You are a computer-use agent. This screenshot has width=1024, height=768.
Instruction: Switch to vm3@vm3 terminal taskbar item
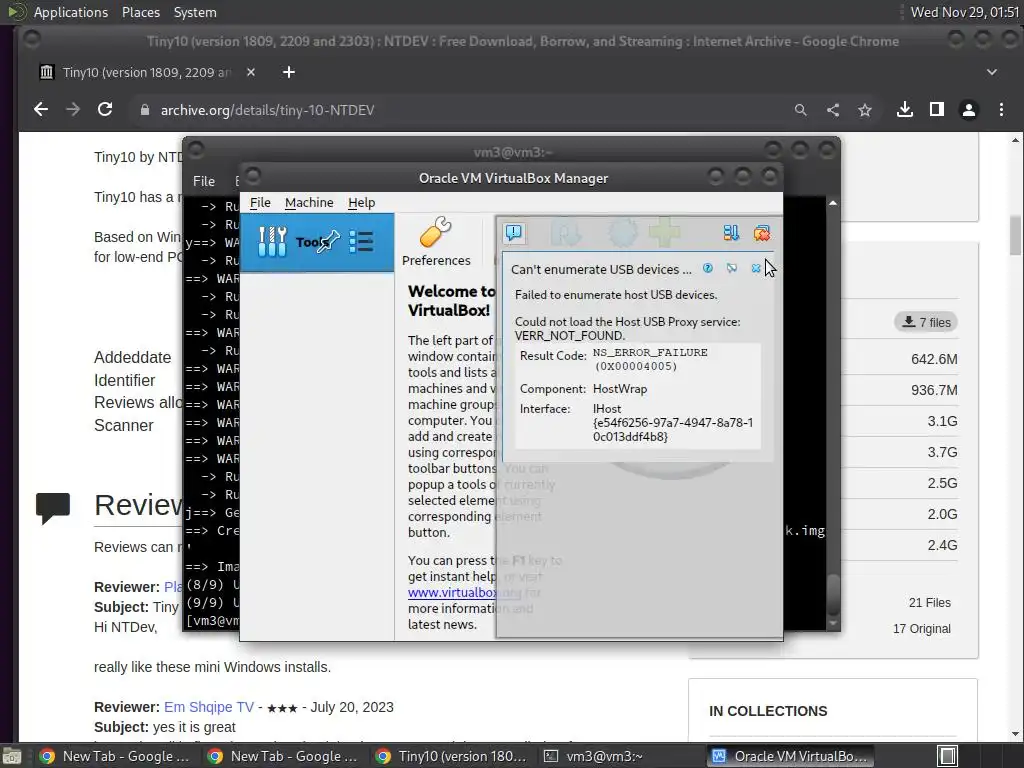point(620,756)
